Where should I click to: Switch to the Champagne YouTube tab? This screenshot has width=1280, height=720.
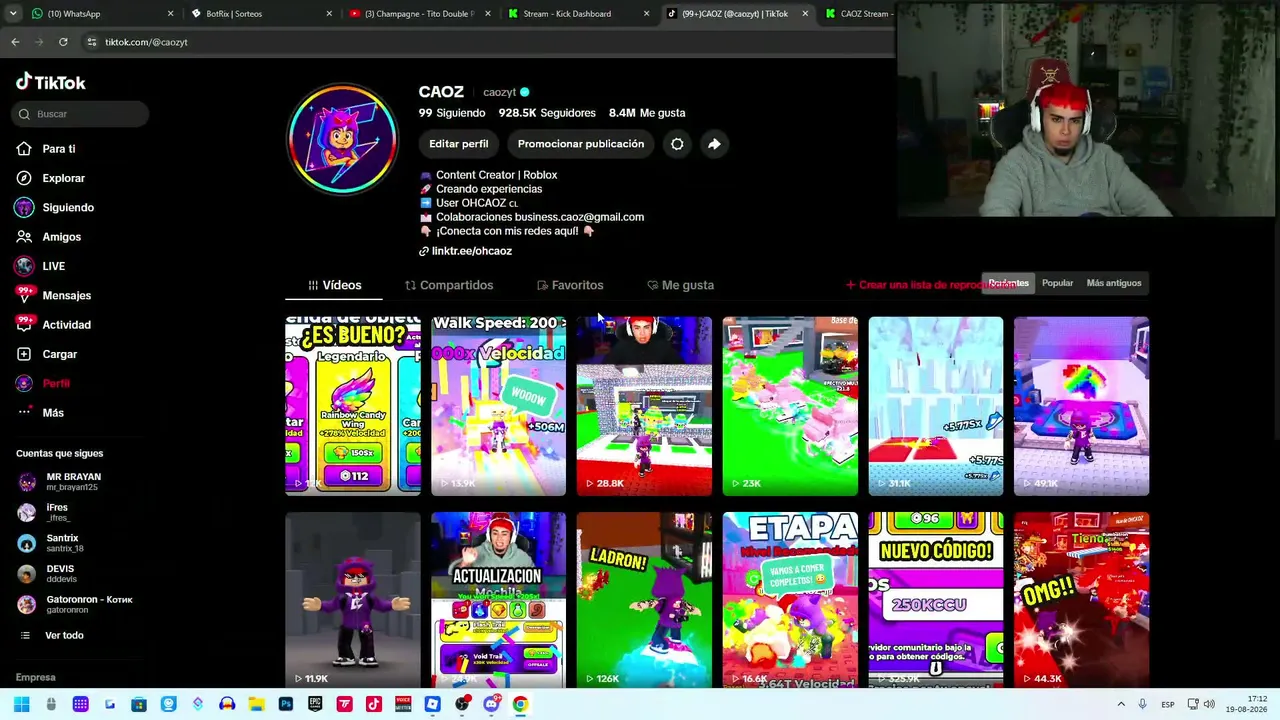click(420, 14)
